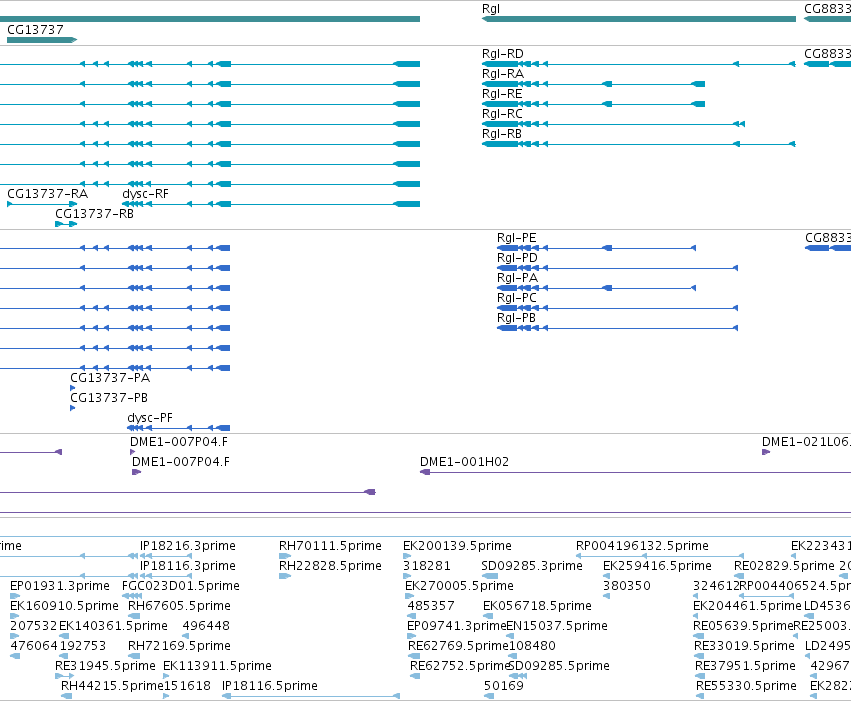This screenshot has height=701, width=851.
Task: Select the FGC023D01.5prime EST label
Action: (181, 586)
